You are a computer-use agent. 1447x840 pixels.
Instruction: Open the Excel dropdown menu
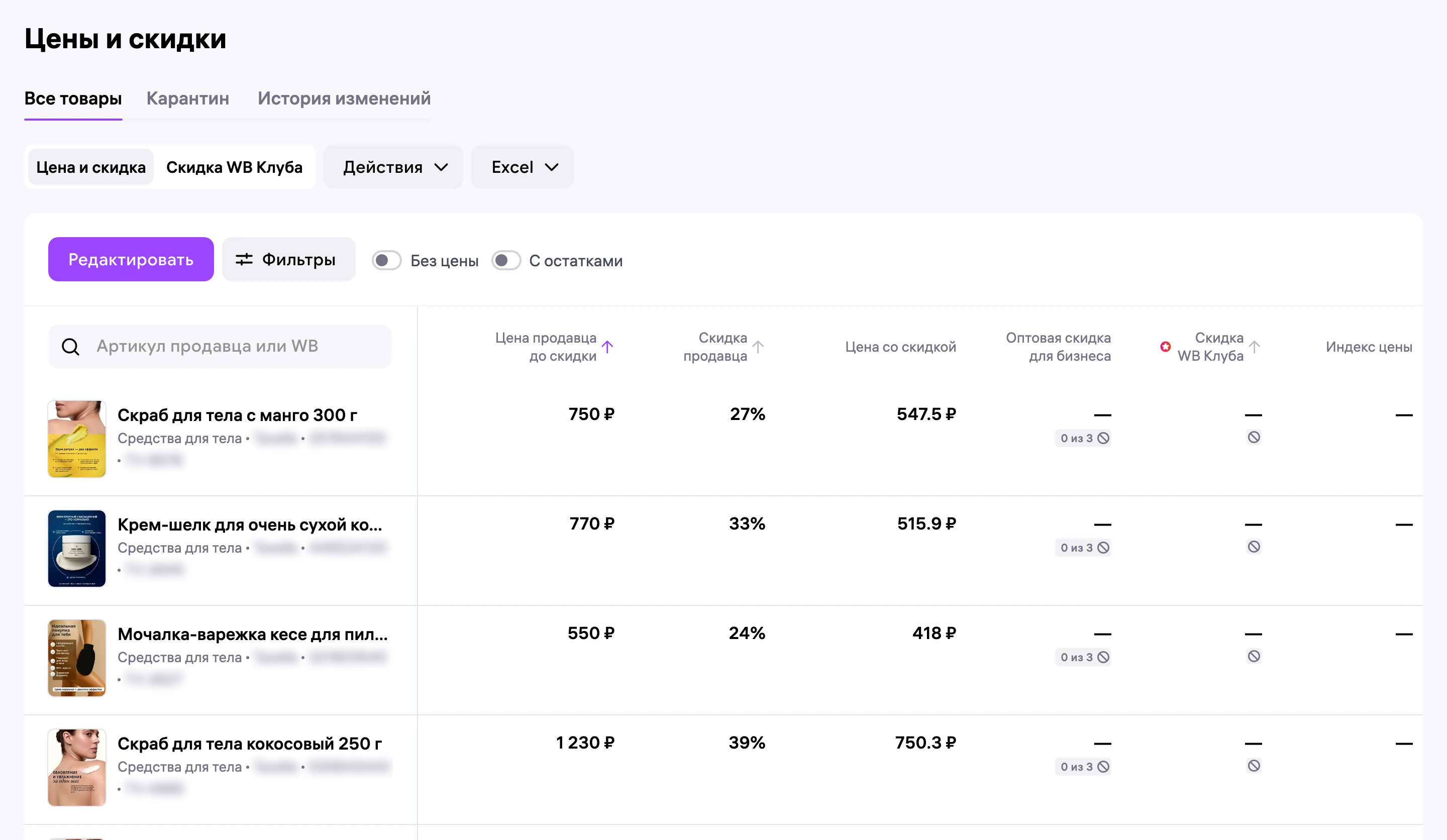[523, 167]
